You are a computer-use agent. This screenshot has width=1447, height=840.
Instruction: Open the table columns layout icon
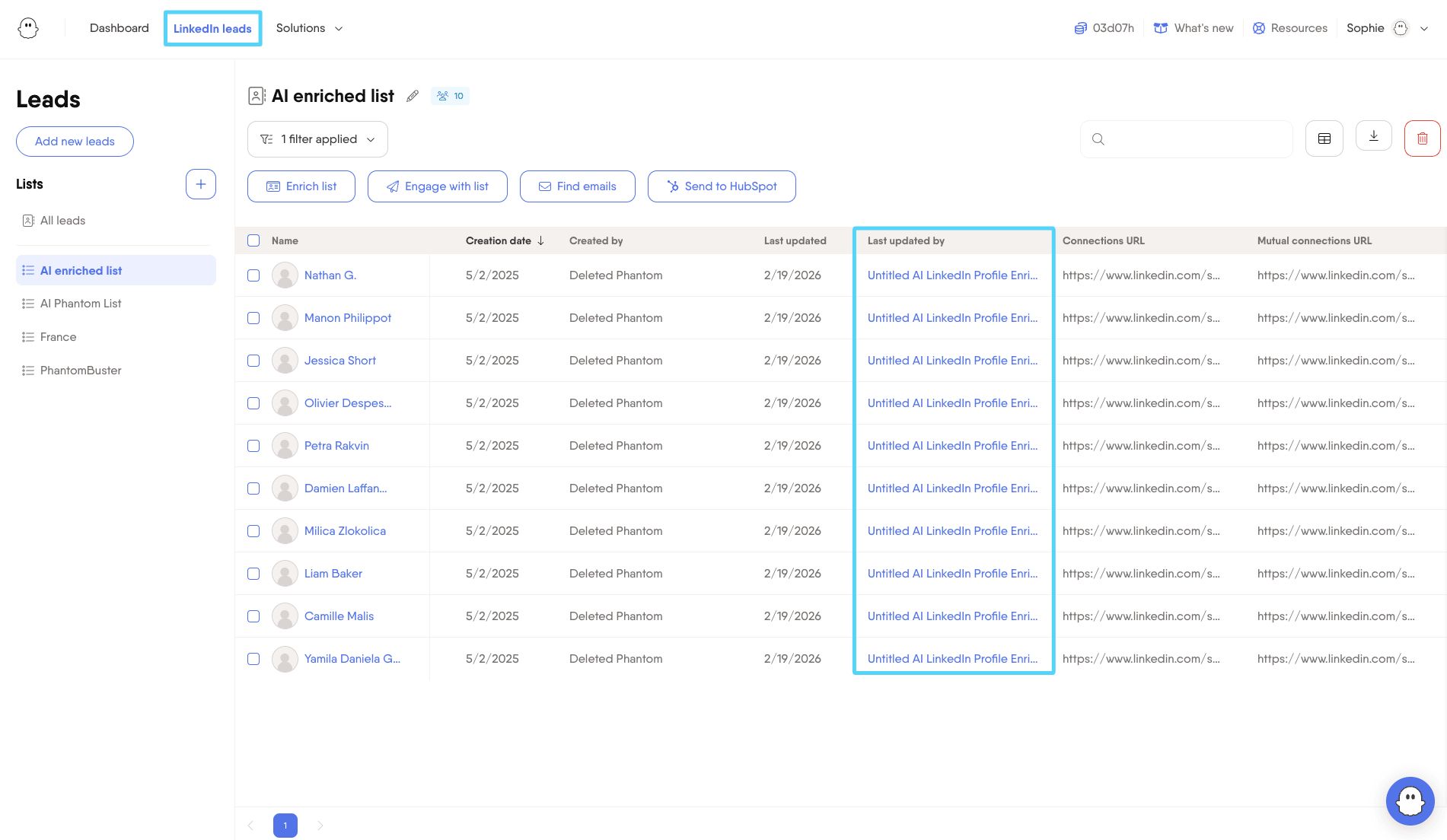1324,138
